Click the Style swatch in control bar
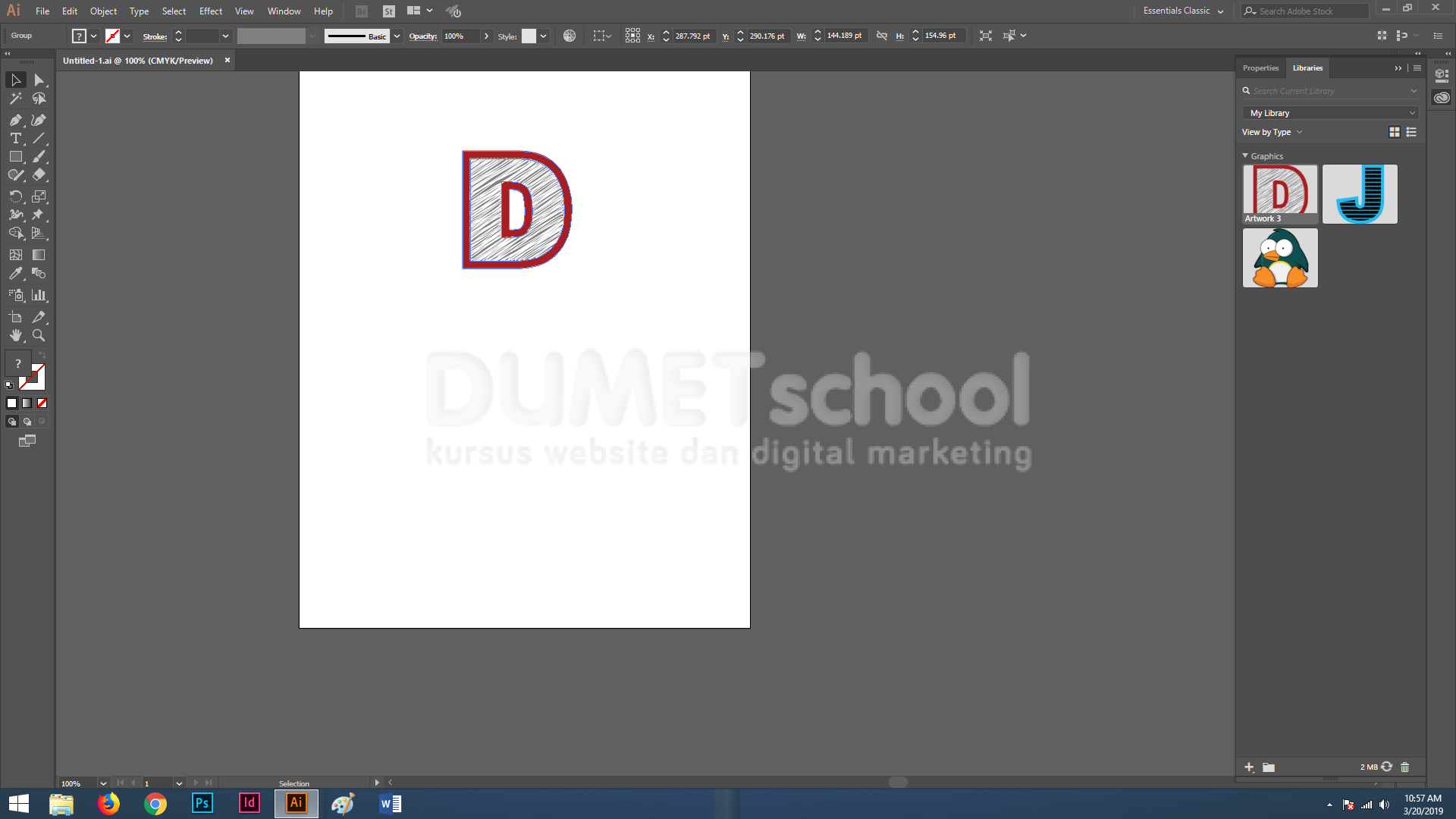1456x819 pixels. point(529,36)
